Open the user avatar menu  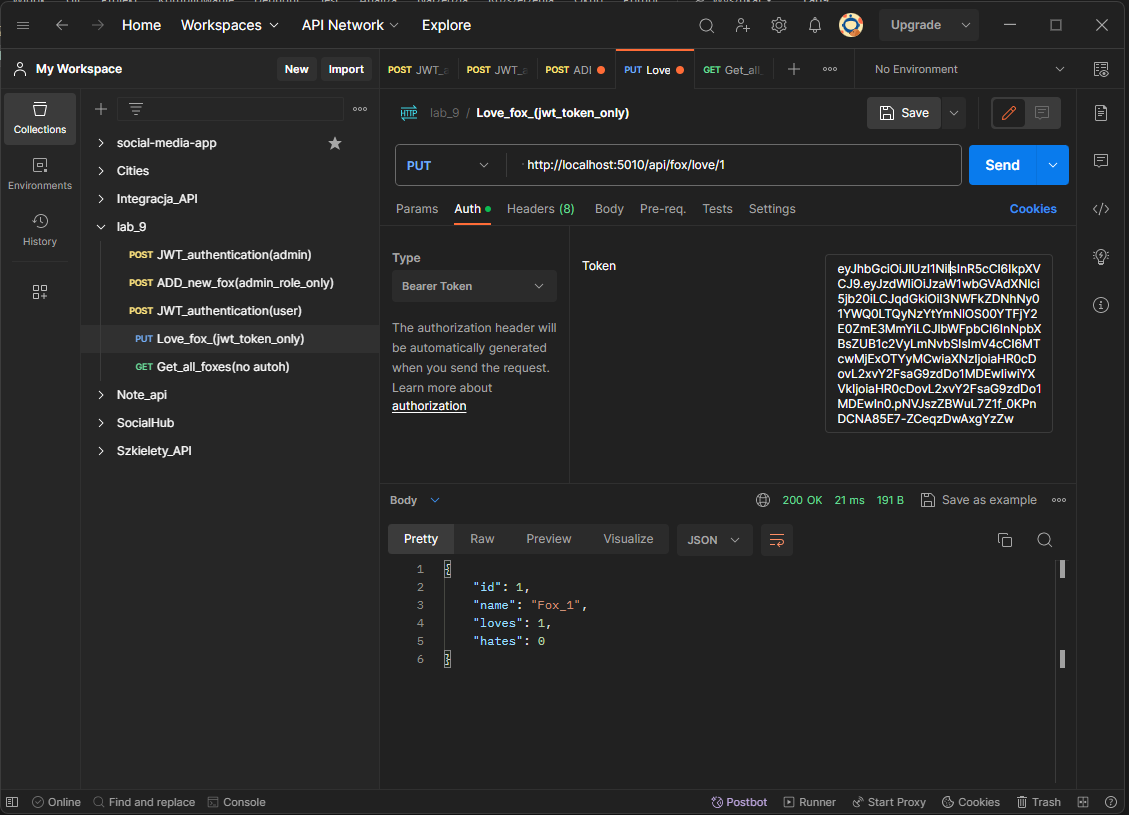pos(850,25)
